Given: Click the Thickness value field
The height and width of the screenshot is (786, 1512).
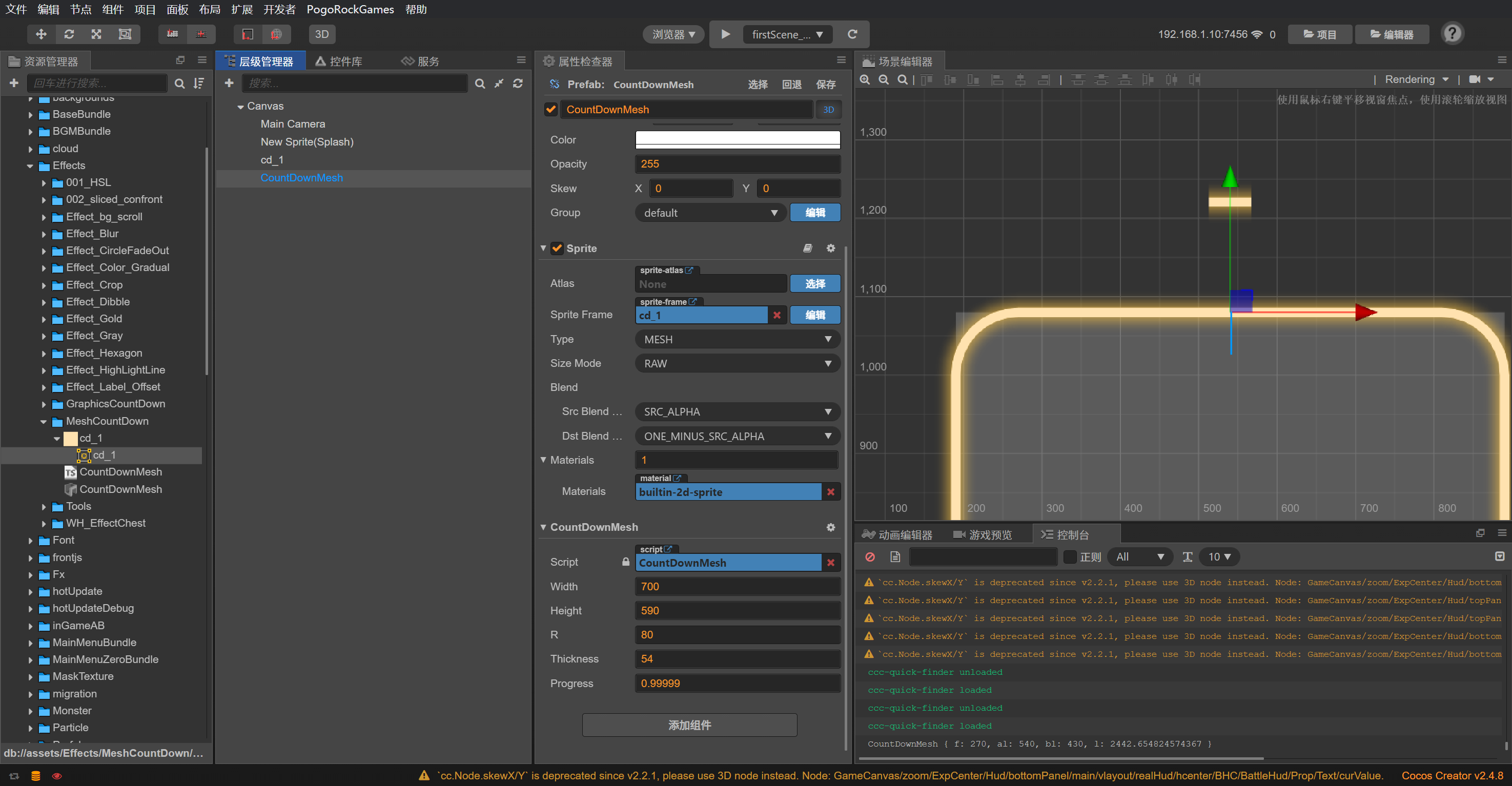Looking at the screenshot, I should pos(737,659).
